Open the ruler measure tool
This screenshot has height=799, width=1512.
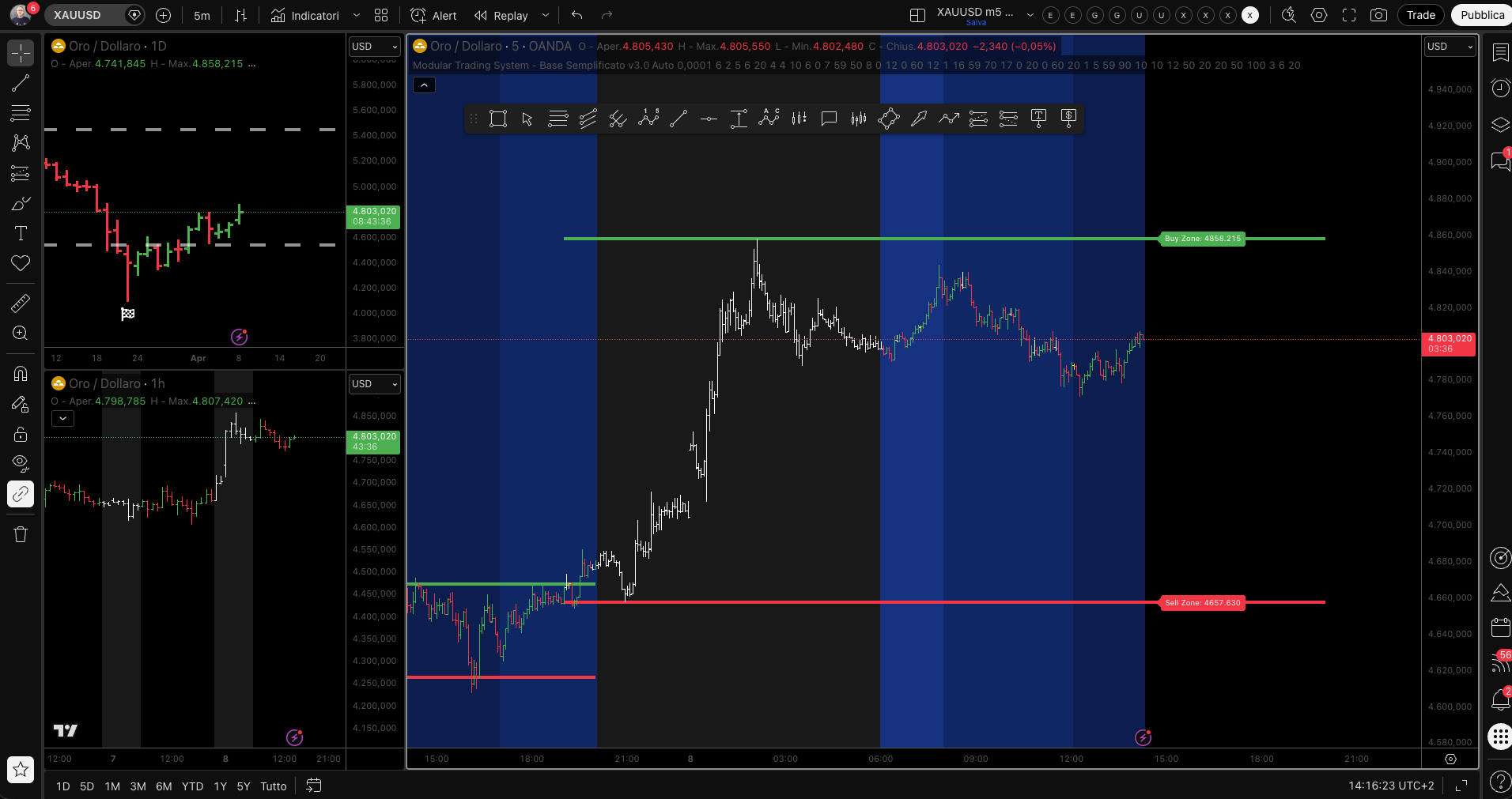click(x=21, y=303)
